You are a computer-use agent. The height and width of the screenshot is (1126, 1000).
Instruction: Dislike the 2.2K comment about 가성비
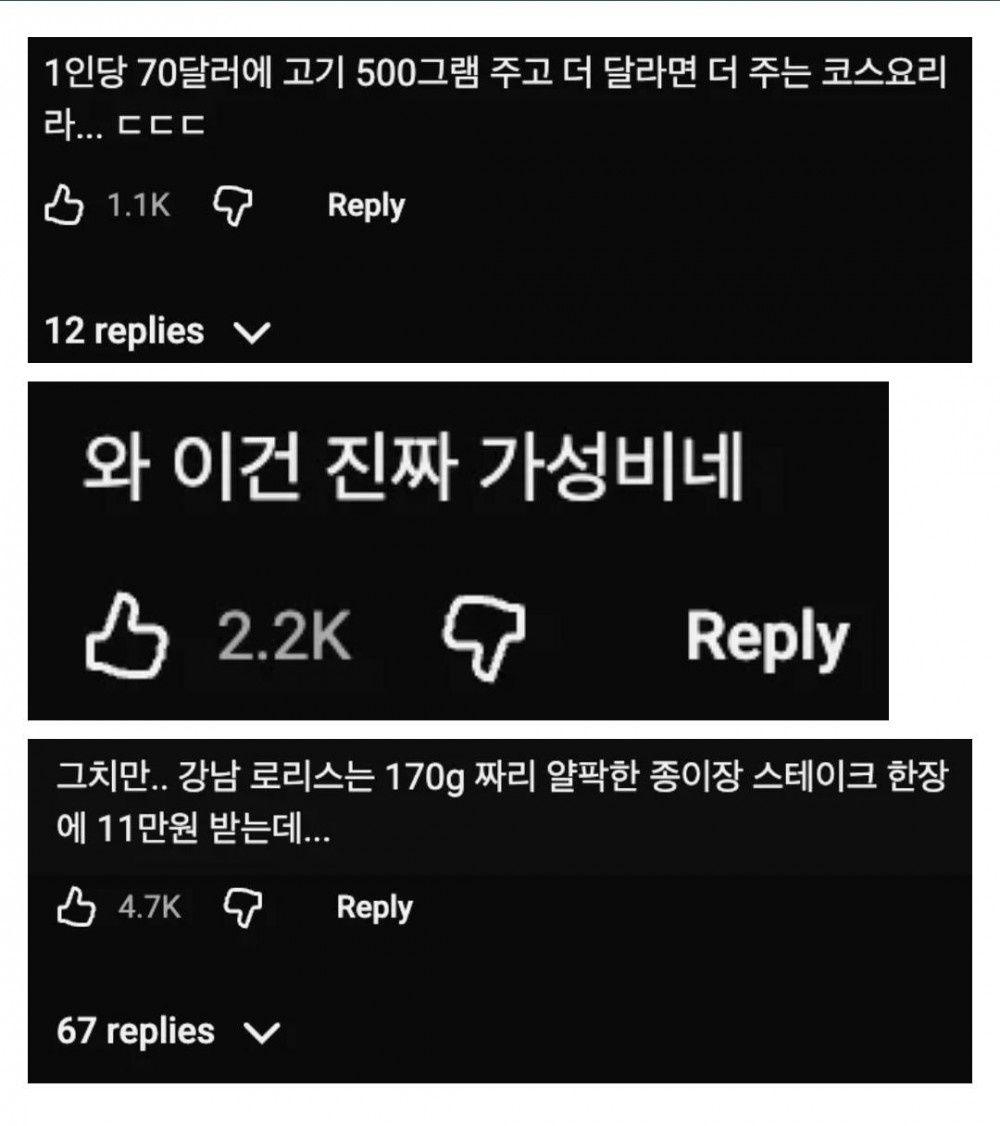pyautogui.click(x=483, y=638)
